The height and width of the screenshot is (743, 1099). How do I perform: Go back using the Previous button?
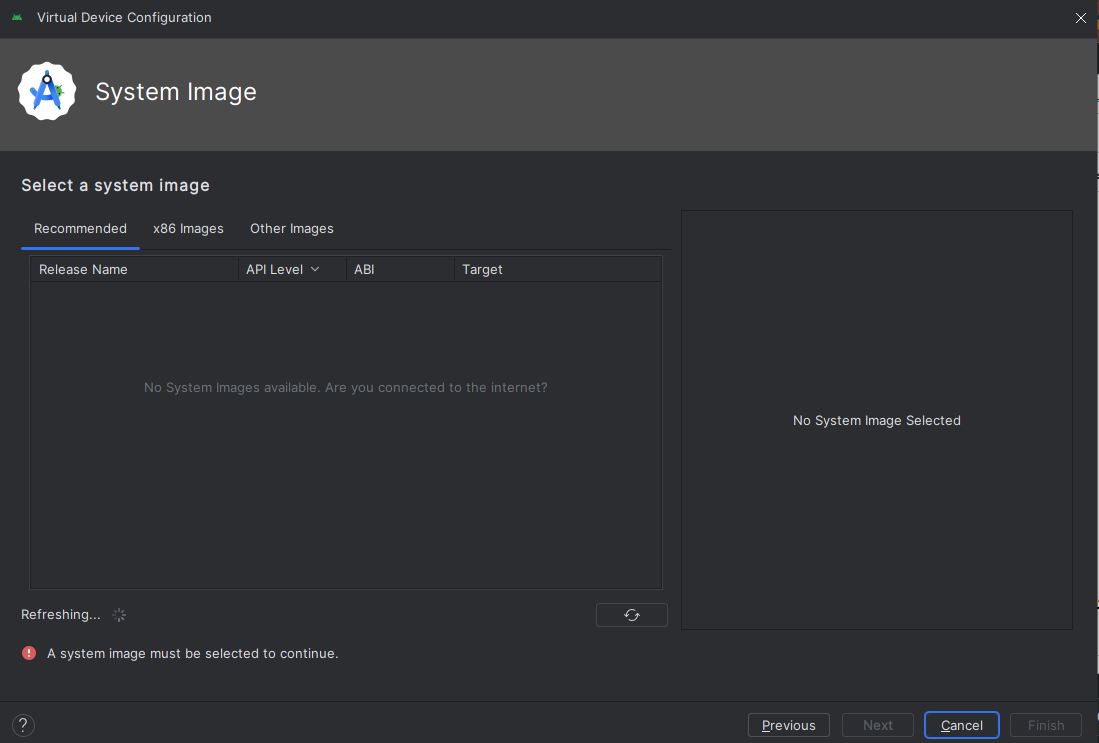point(789,725)
